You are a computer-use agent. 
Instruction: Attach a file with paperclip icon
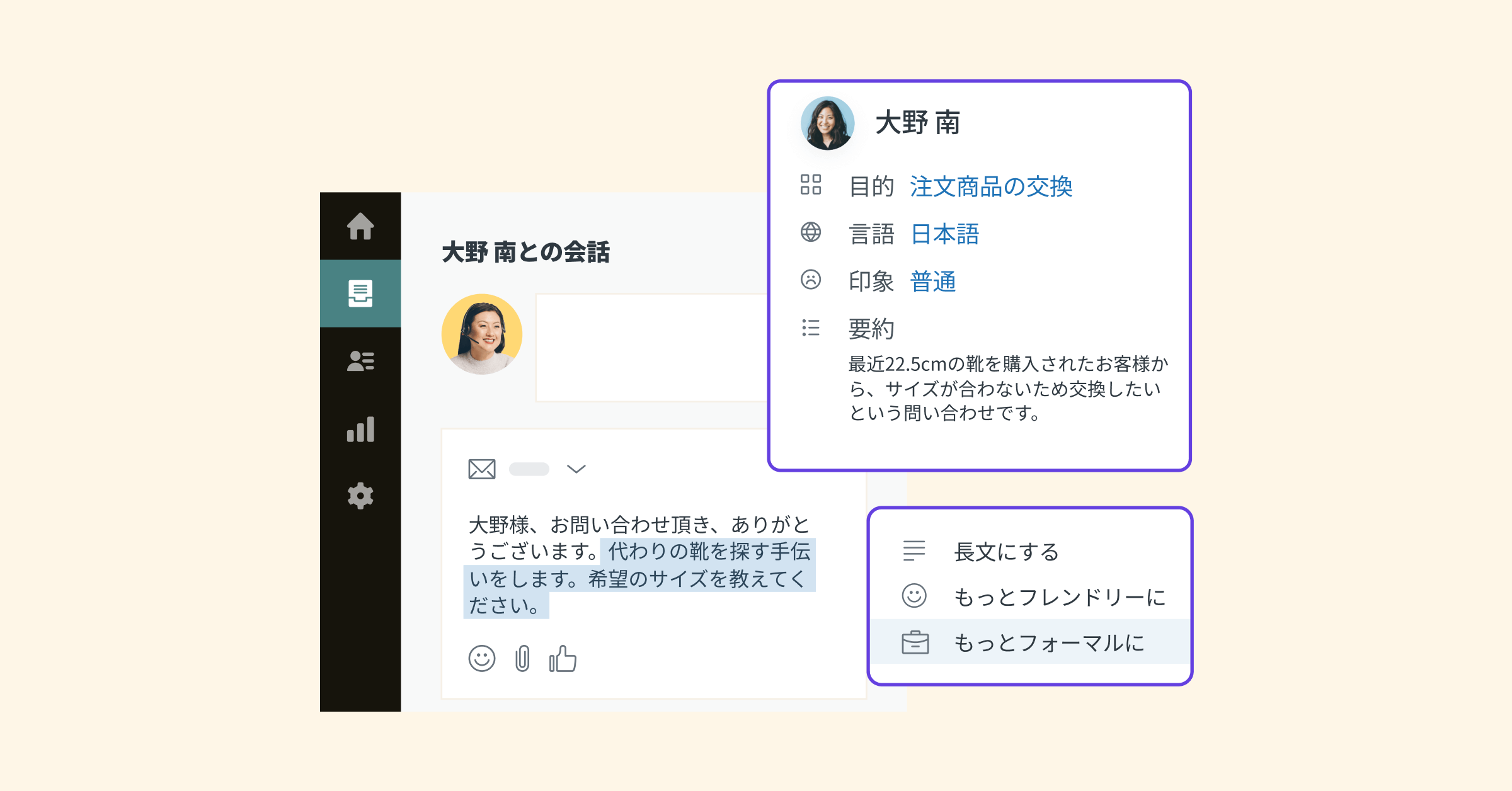(x=522, y=659)
